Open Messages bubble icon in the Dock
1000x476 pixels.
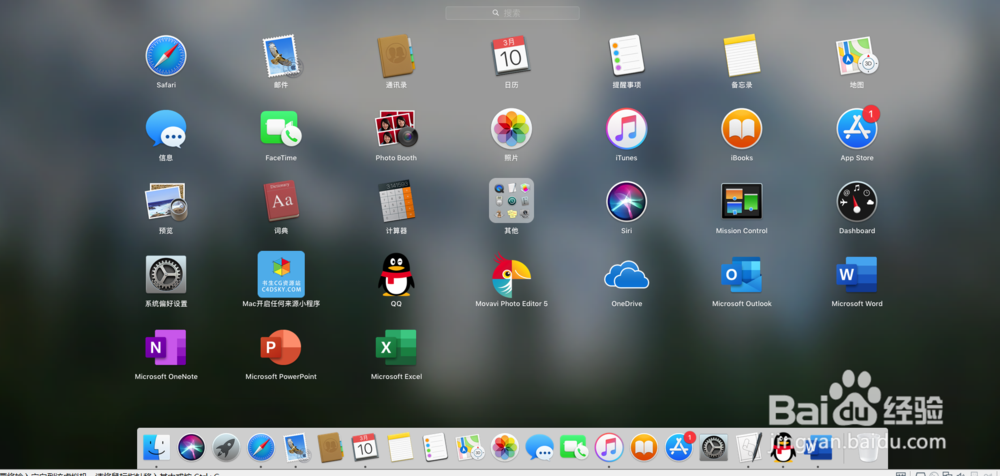pos(540,448)
